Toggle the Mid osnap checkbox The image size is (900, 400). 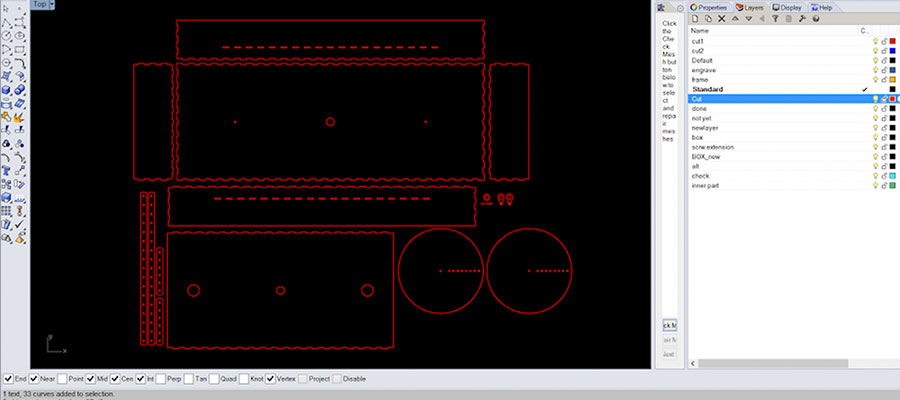[91, 379]
